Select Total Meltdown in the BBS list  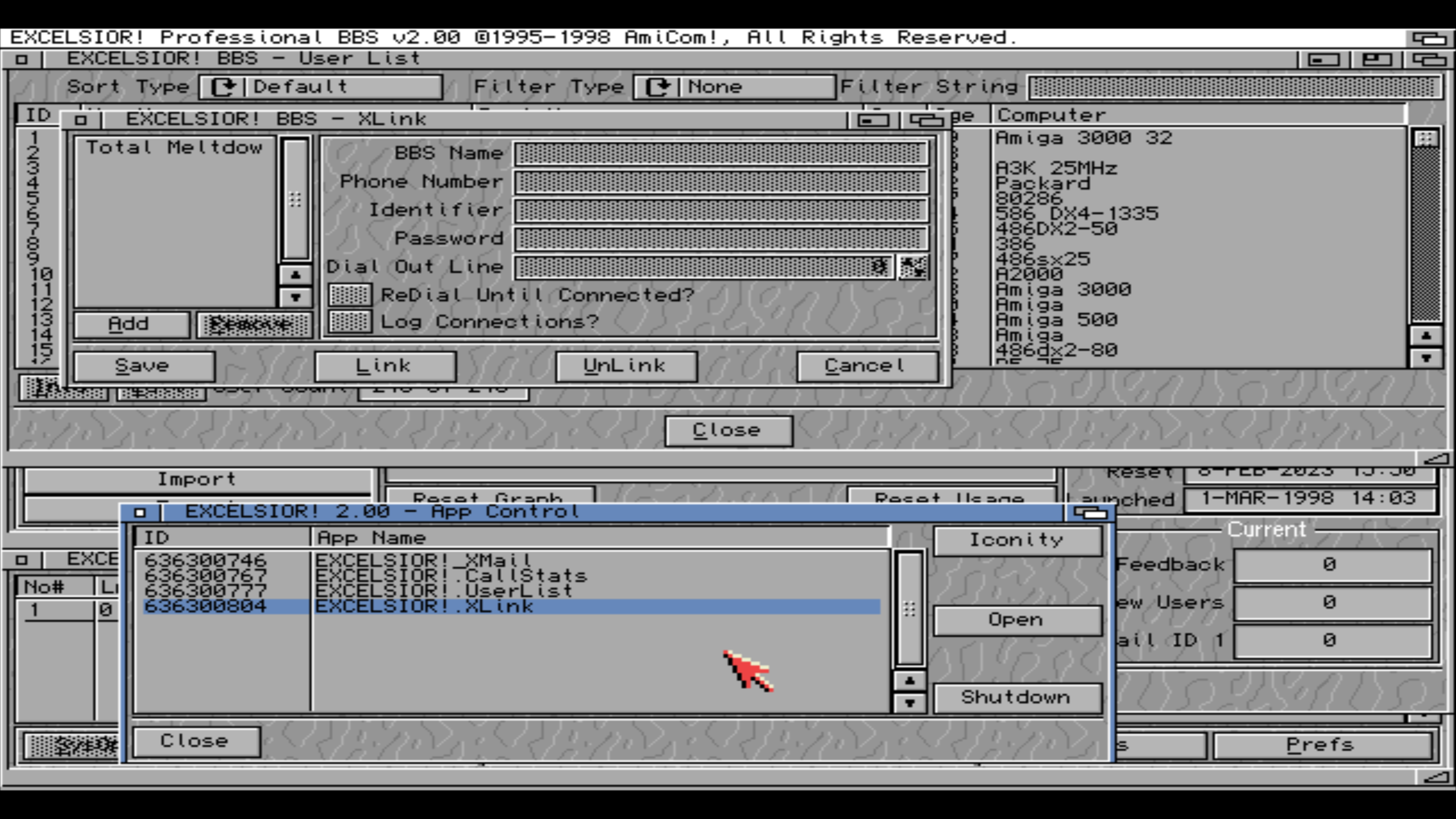click(174, 147)
